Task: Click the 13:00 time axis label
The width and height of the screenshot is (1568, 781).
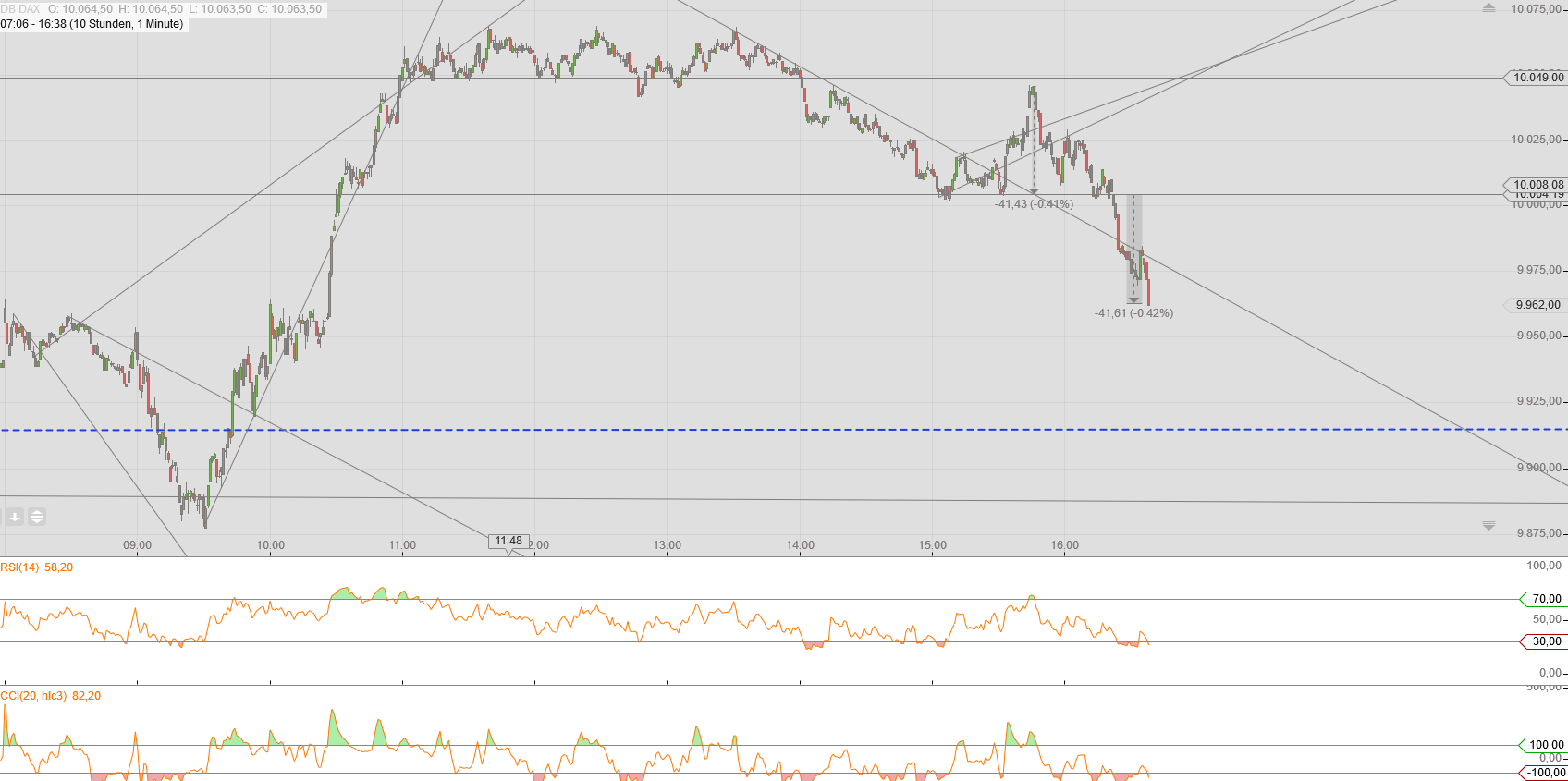Action: click(x=668, y=545)
